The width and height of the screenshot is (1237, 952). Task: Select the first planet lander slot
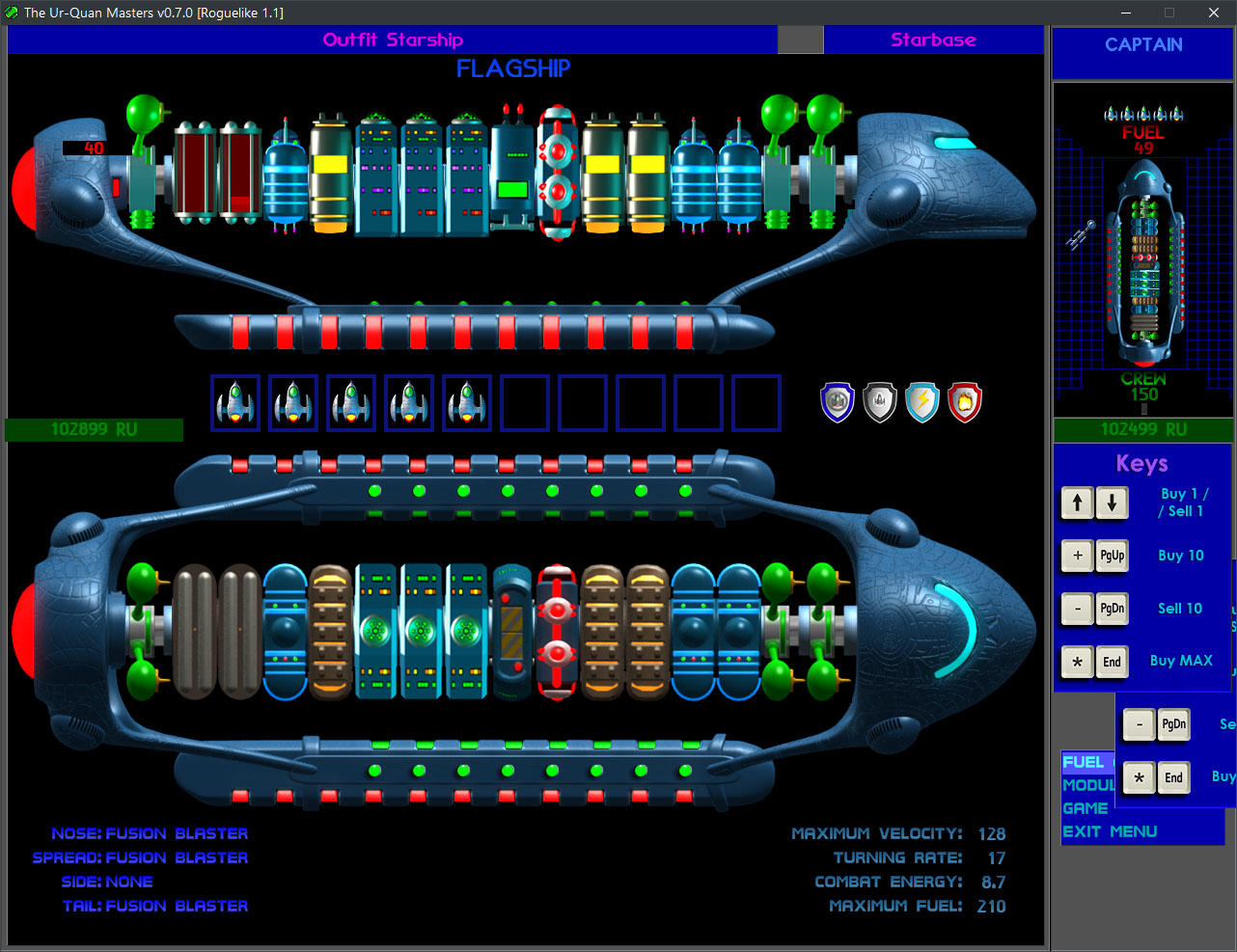[x=235, y=402]
